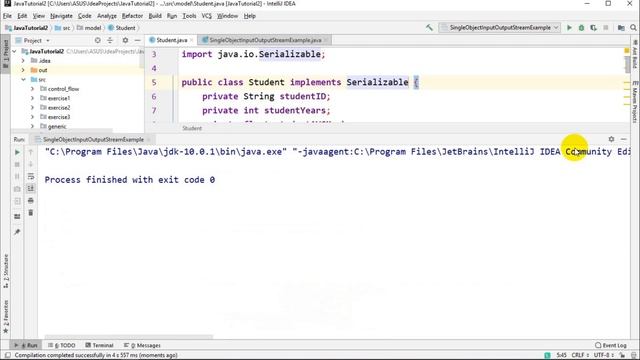The height and width of the screenshot is (360, 640).
Task: Expand exercise2 package
Action: pos(32,108)
